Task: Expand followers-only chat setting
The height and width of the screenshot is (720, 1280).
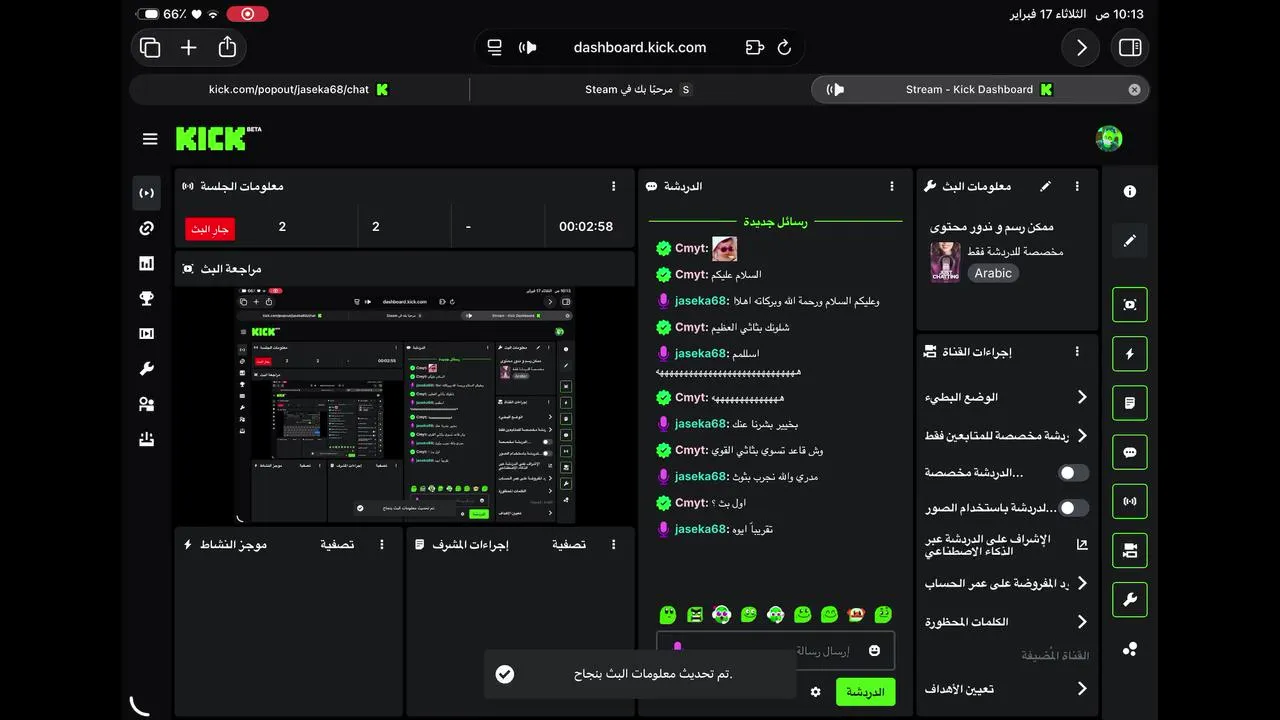Action: 1006,436
